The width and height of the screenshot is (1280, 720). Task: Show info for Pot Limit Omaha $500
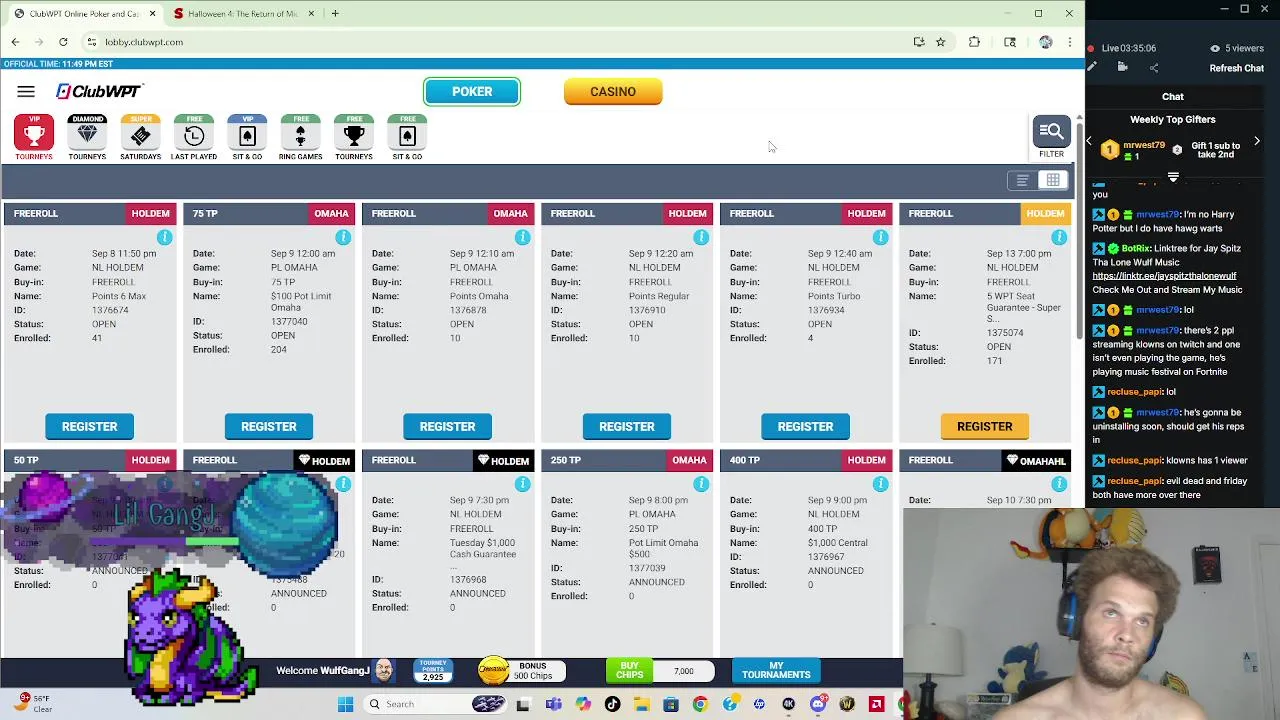tap(701, 484)
